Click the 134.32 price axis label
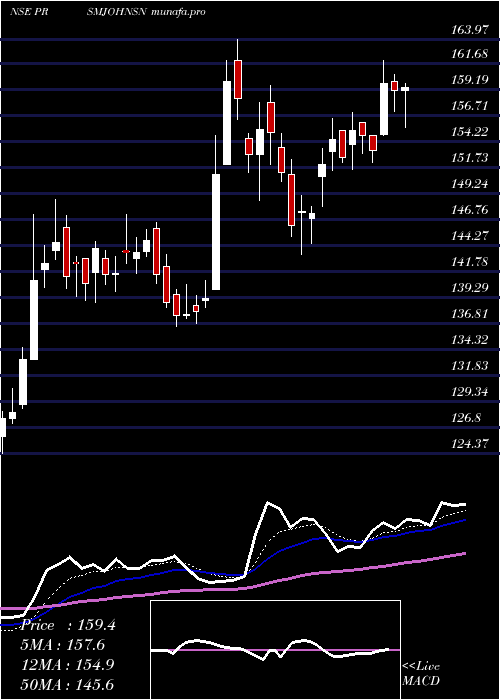This screenshot has width=500, height=700. tap(469, 340)
